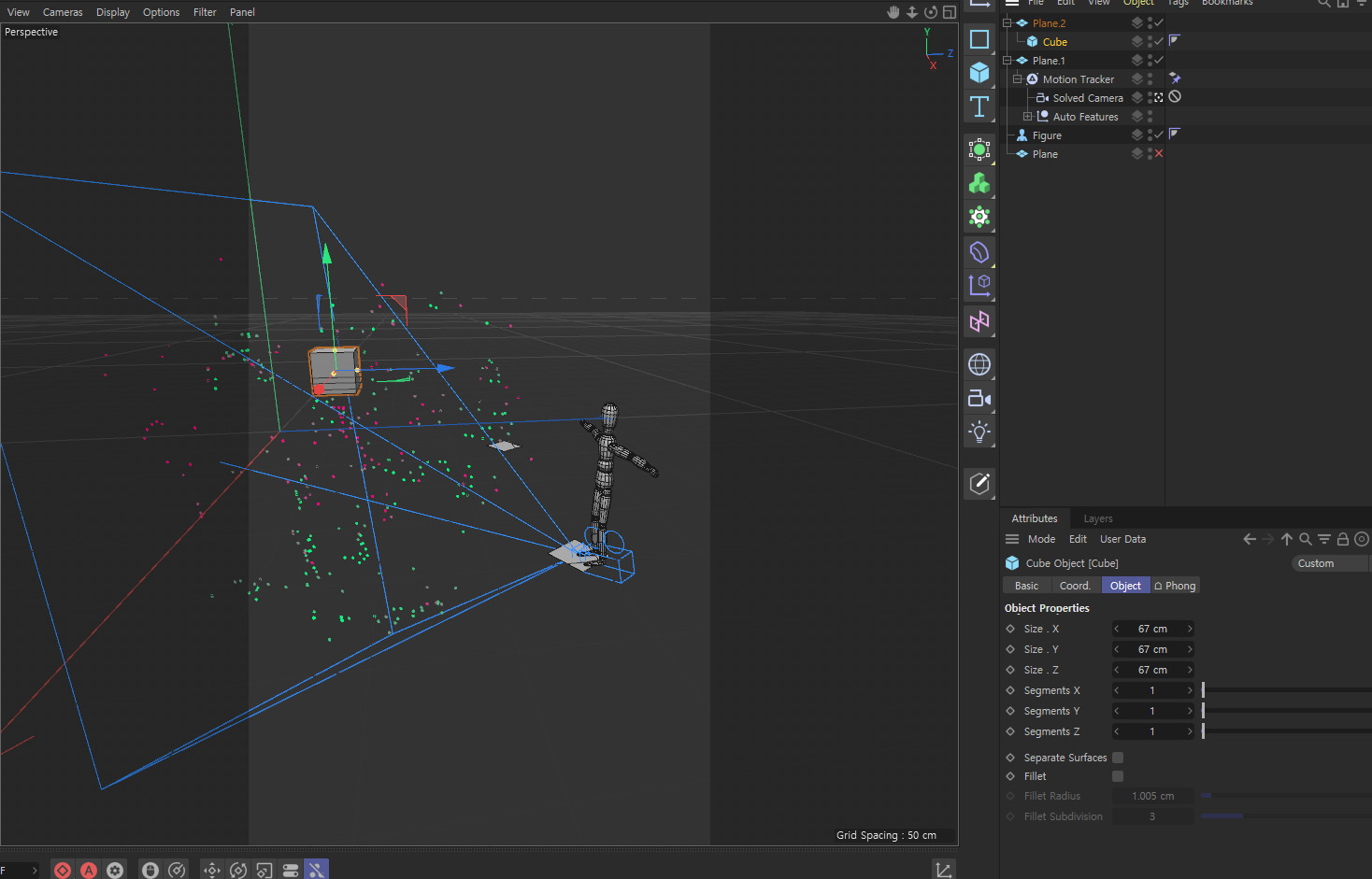Toggle the Fillet checkbox
This screenshot has width=1372, height=879.
tap(1118, 776)
